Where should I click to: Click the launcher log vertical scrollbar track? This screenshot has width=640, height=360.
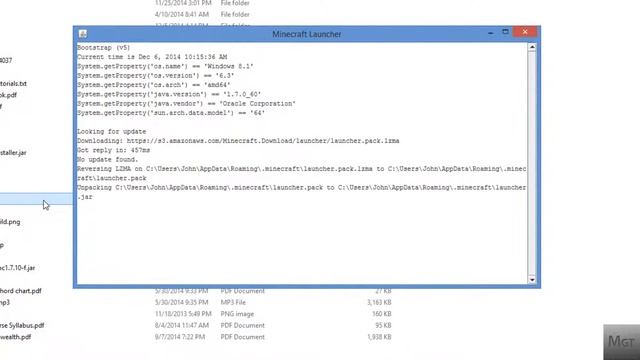click(x=532, y=163)
